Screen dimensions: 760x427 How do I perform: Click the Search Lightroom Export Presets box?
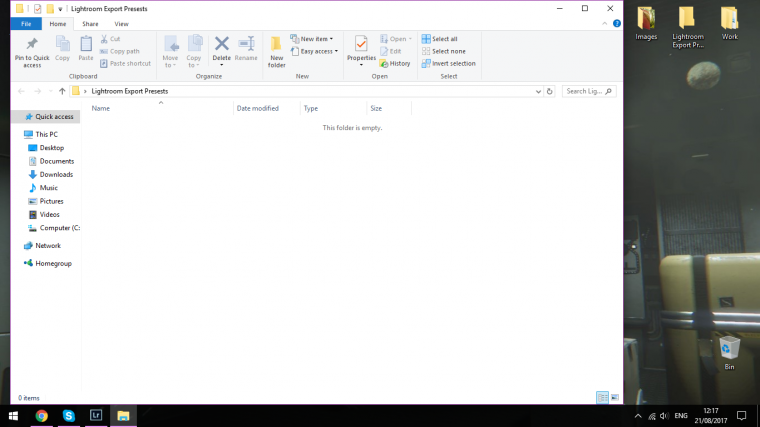[x=589, y=91]
